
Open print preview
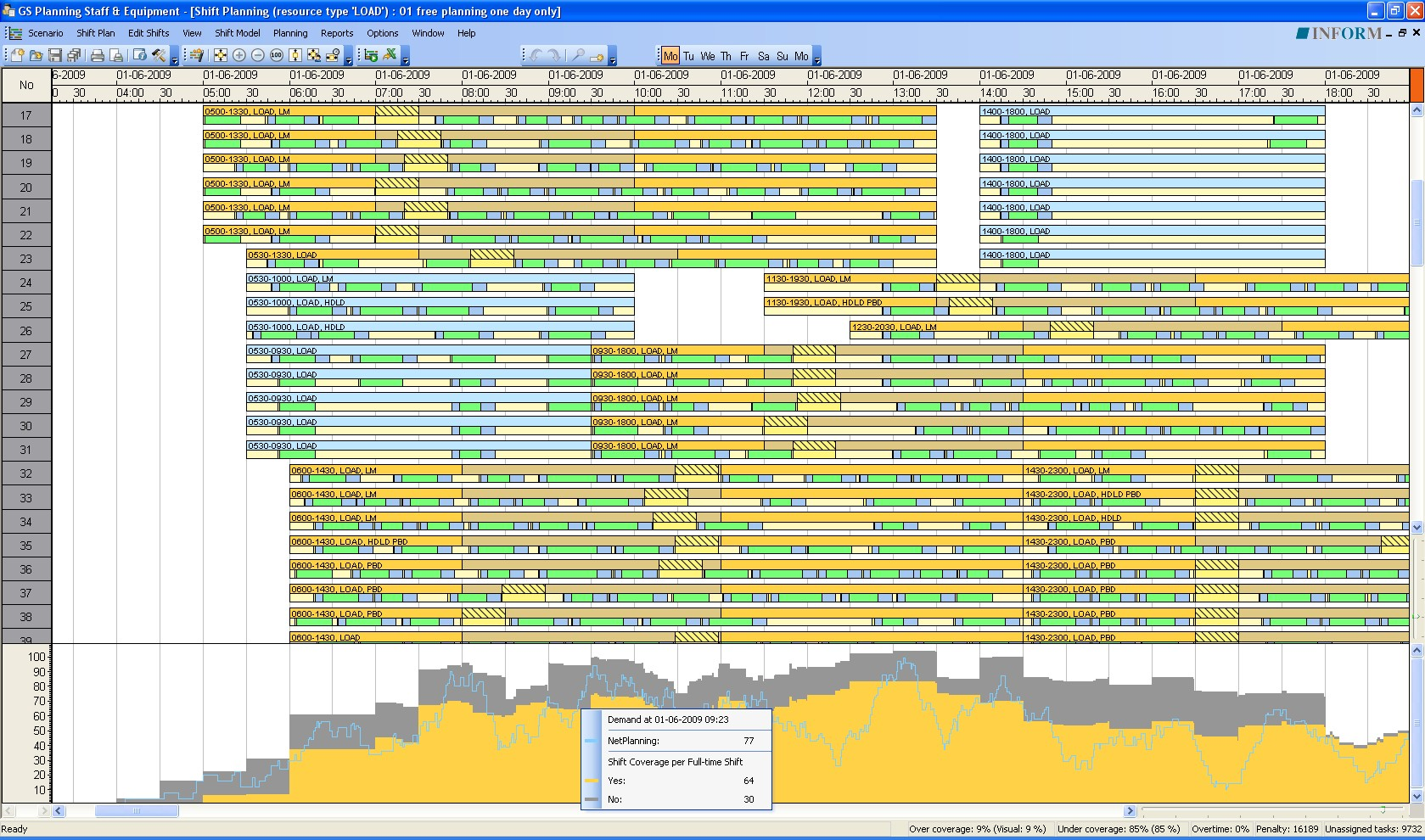click(x=116, y=56)
